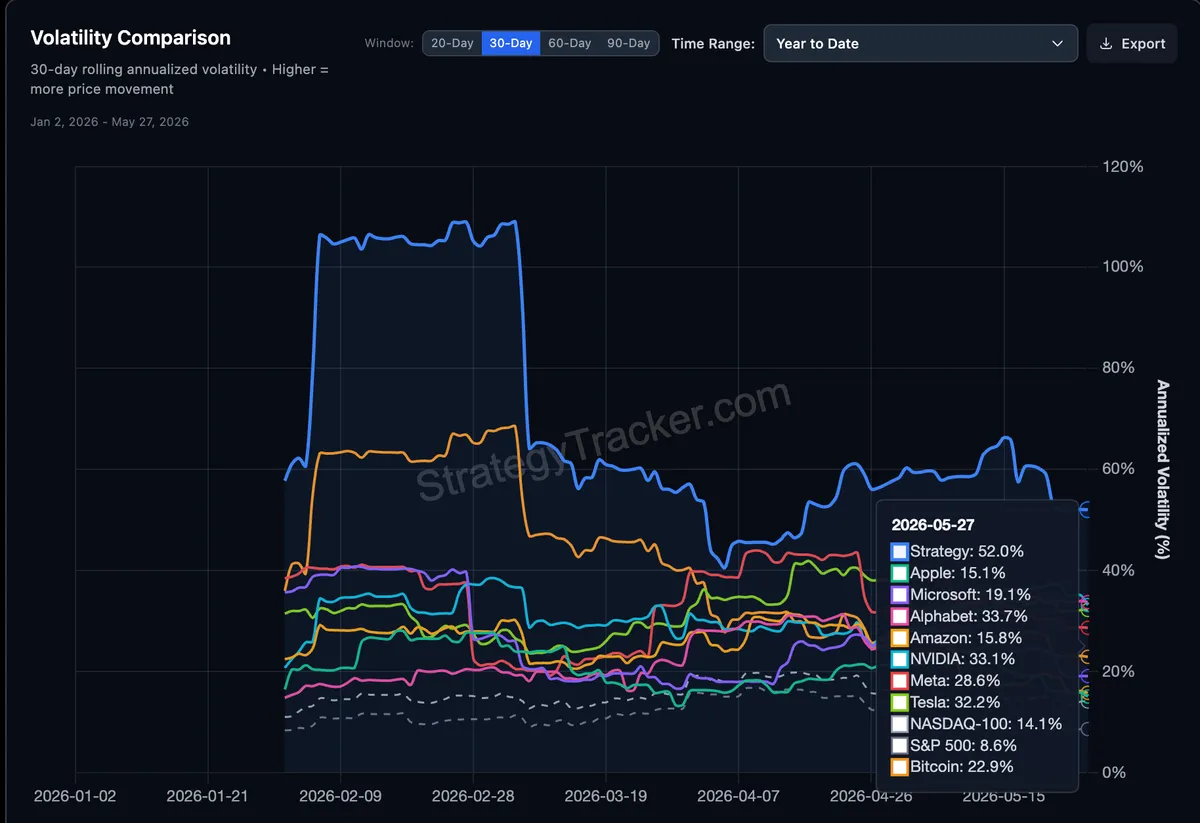This screenshot has width=1200, height=823.
Task: Click the Export download icon
Action: (1106, 44)
